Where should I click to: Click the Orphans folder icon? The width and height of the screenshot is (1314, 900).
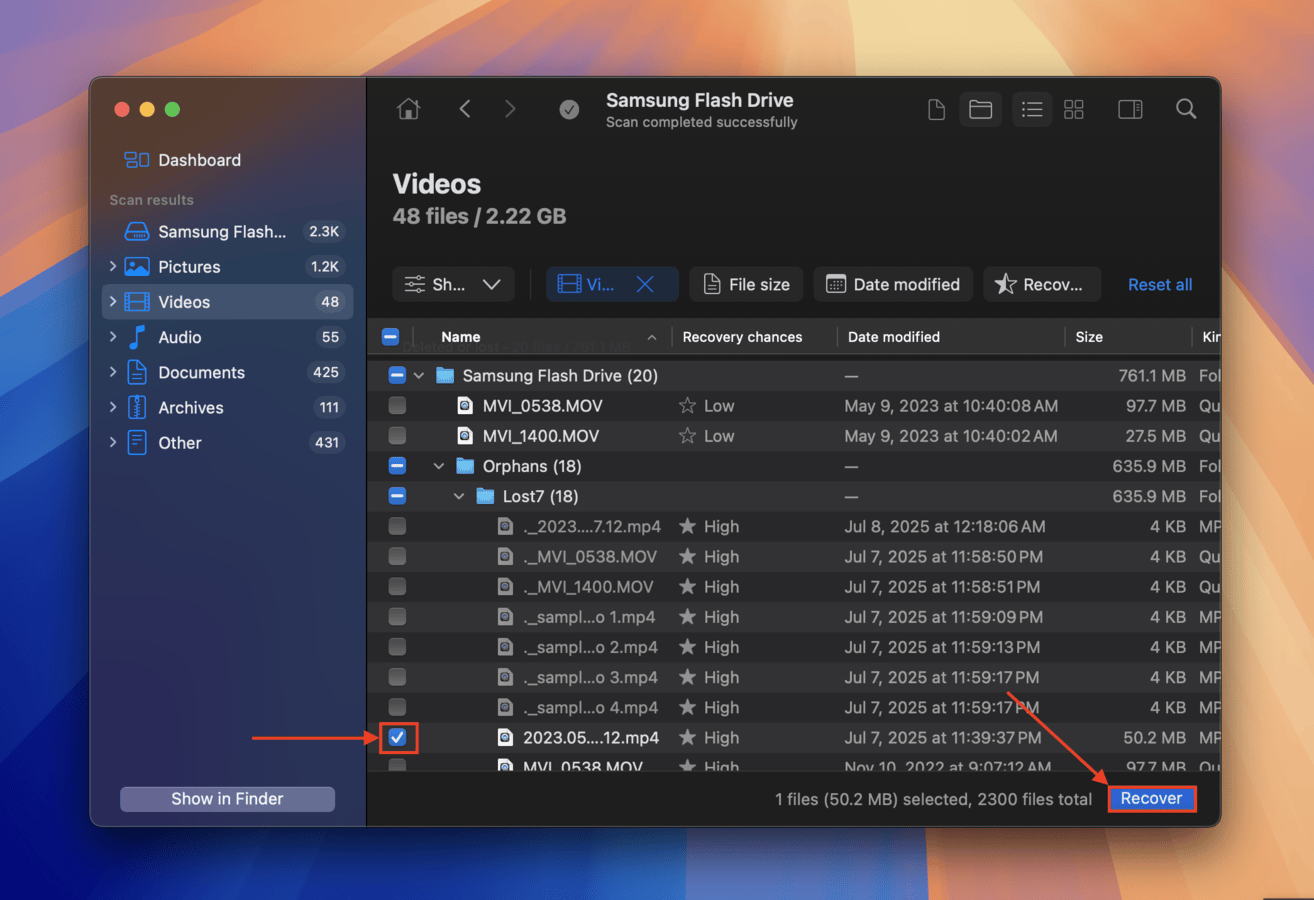[465, 466]
